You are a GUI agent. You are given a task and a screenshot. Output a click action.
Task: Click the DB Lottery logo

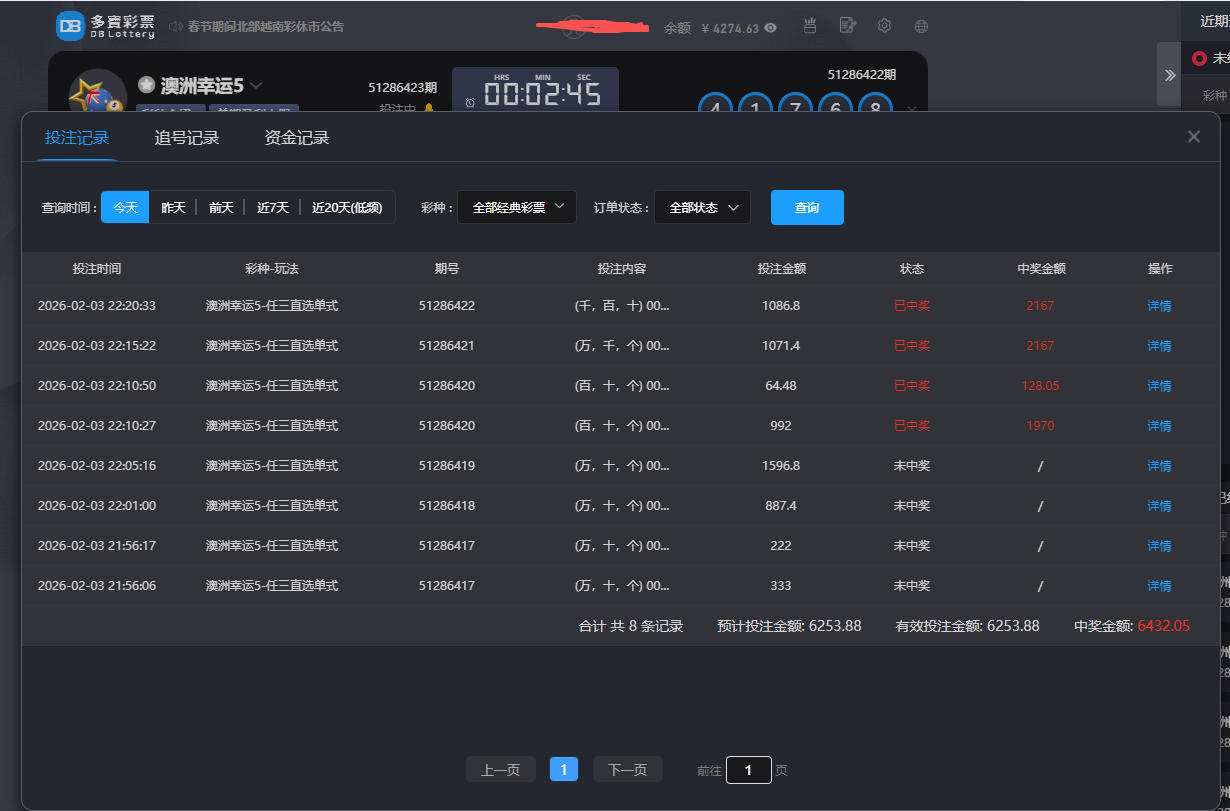[105, 27]
